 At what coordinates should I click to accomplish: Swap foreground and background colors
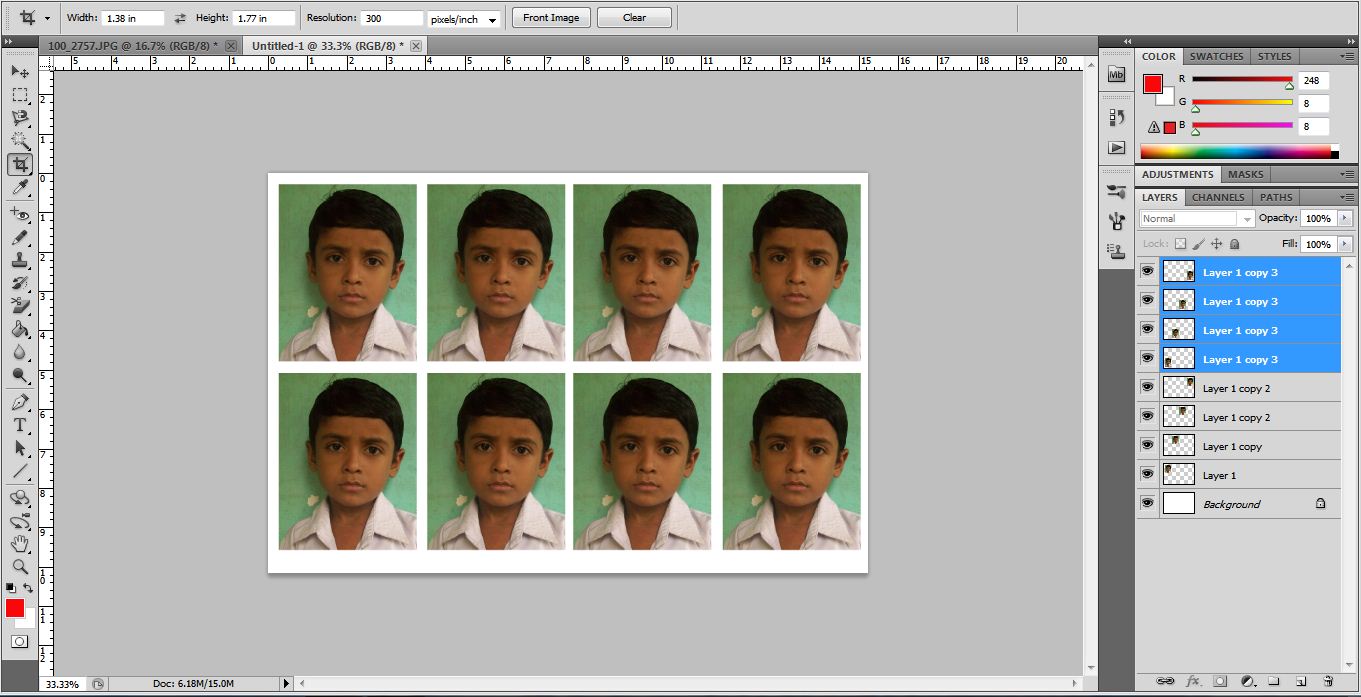coord(28,588)
